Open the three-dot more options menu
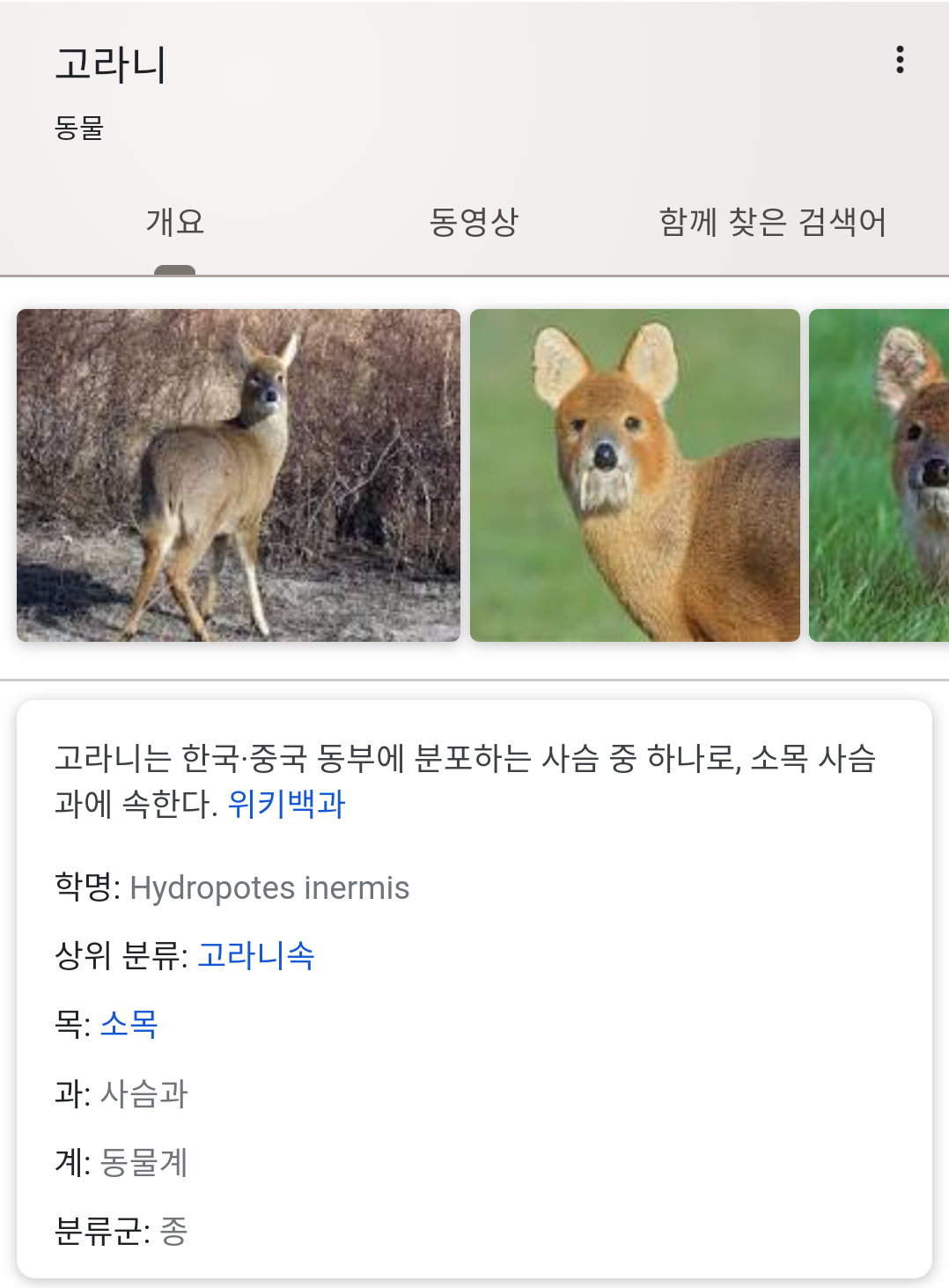The image size is (949, 1288). tap(899, 60)
